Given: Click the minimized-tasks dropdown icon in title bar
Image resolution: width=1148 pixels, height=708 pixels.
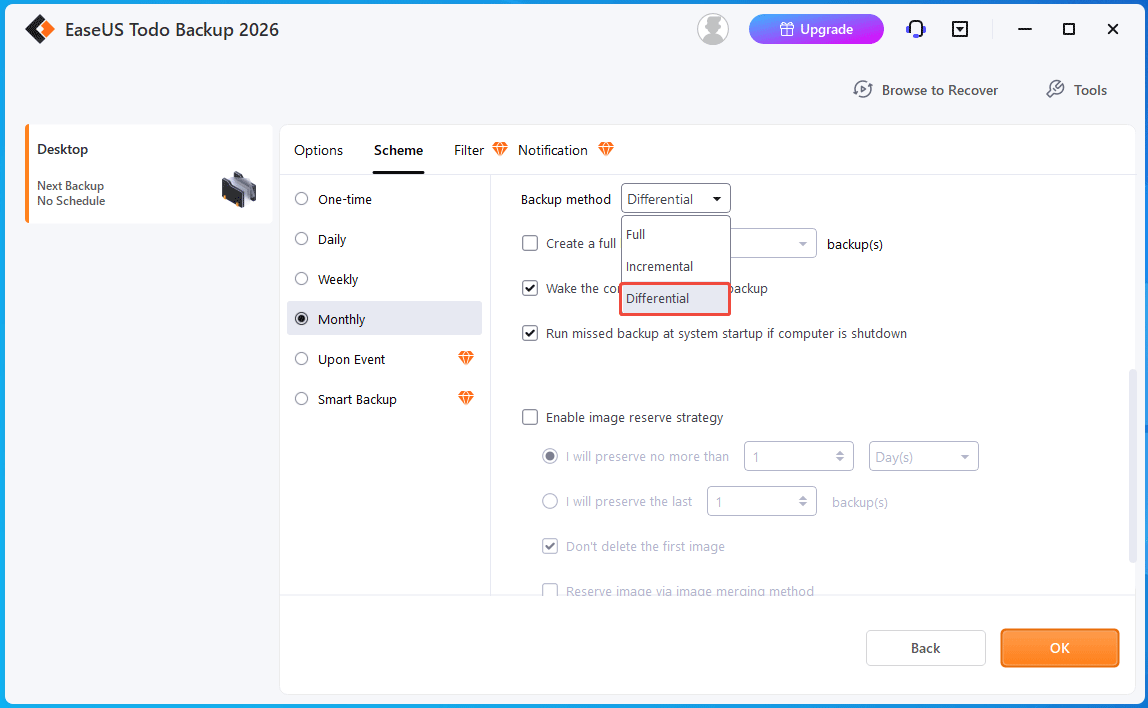Looking at the screenshot, I should click(959, 29).
